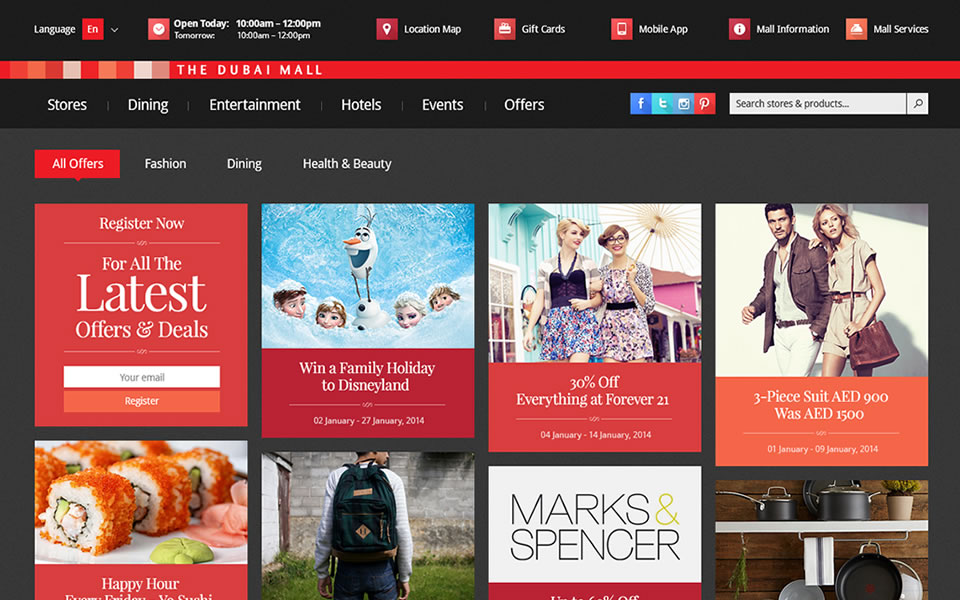This screenshot has width=960, height=600.
Task: Click the 02 January - 27 January, 2014 date
Action: (369, 421)
